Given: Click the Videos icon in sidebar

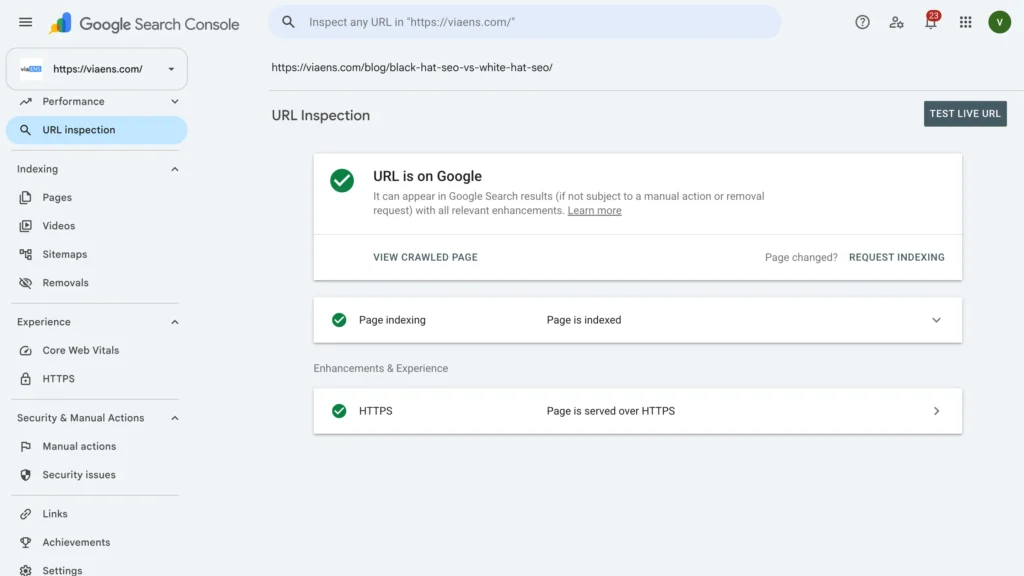Looking at the screenshot, I should coord(25,226).
